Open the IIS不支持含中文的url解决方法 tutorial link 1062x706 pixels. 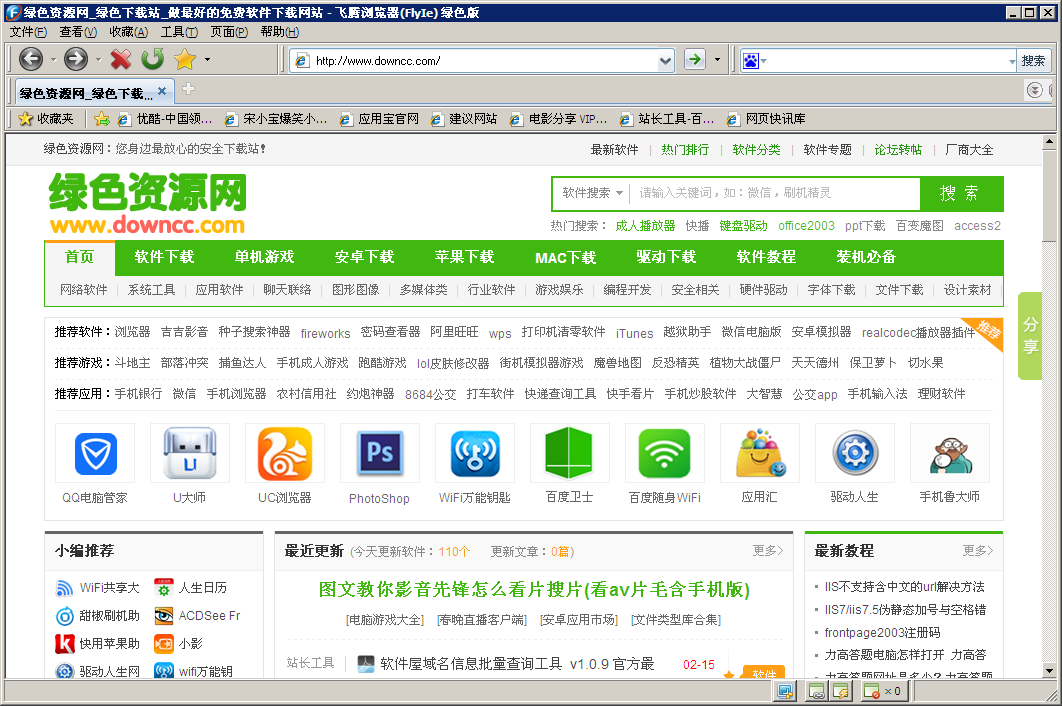(x=904, y=586)
